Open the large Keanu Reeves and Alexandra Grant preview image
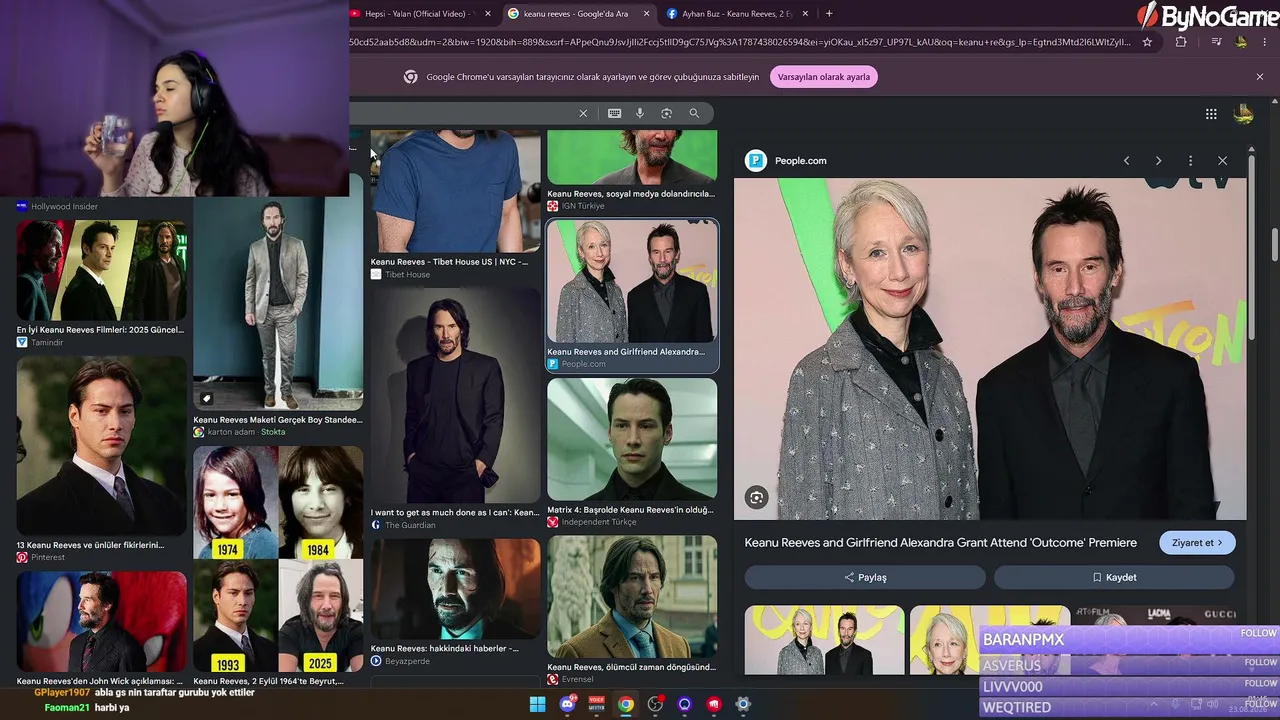Image resolution: width=1280 pixels, height=720 pixels. click(990, 349)
